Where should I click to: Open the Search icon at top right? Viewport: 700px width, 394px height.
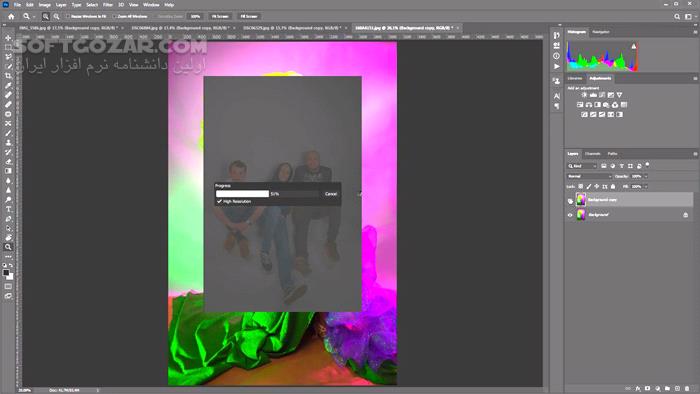pos(677,17)
